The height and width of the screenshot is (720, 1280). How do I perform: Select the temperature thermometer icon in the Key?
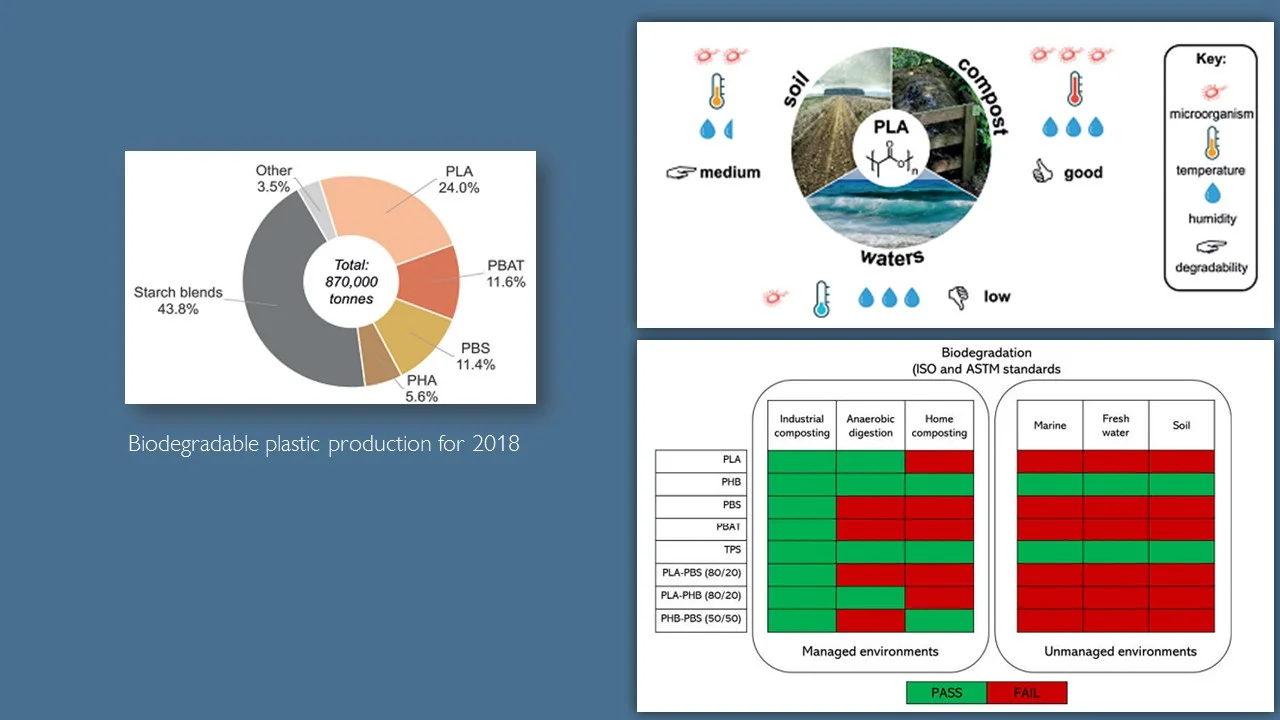click(1211, 143)
